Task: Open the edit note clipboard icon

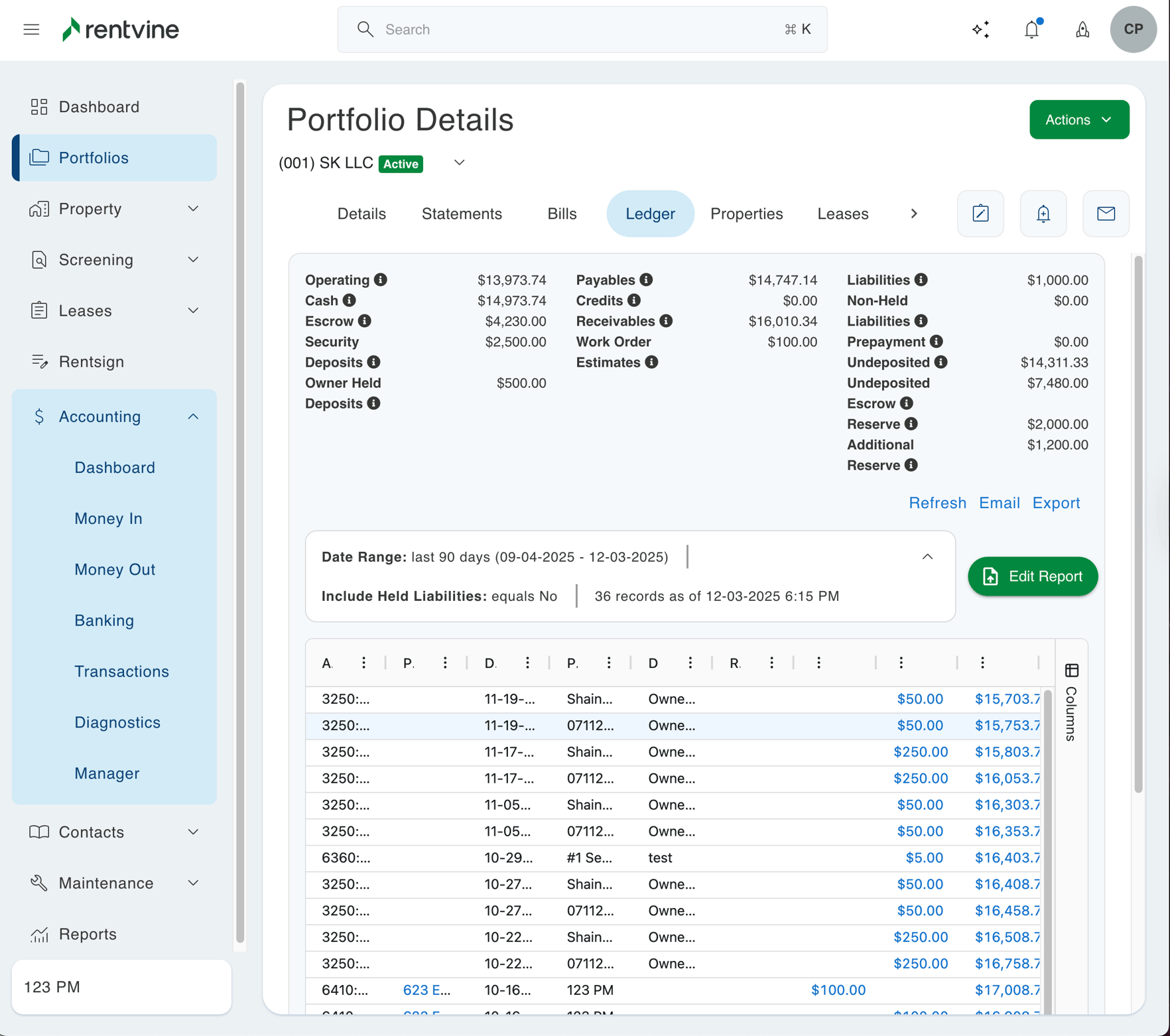Action: (x=980, y=214)
